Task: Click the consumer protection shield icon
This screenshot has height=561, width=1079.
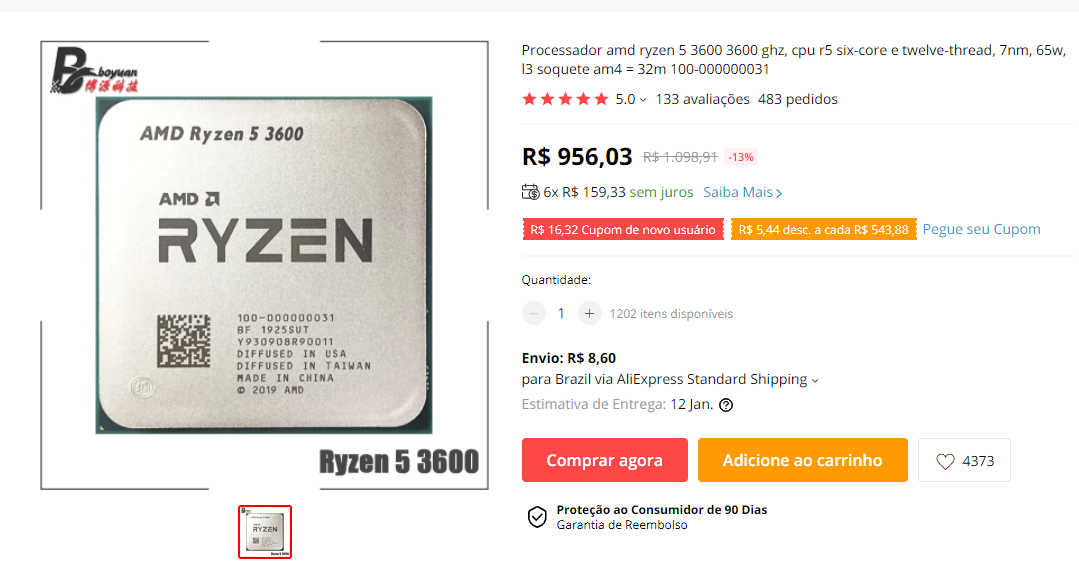Action: click(x=537, y=517)
